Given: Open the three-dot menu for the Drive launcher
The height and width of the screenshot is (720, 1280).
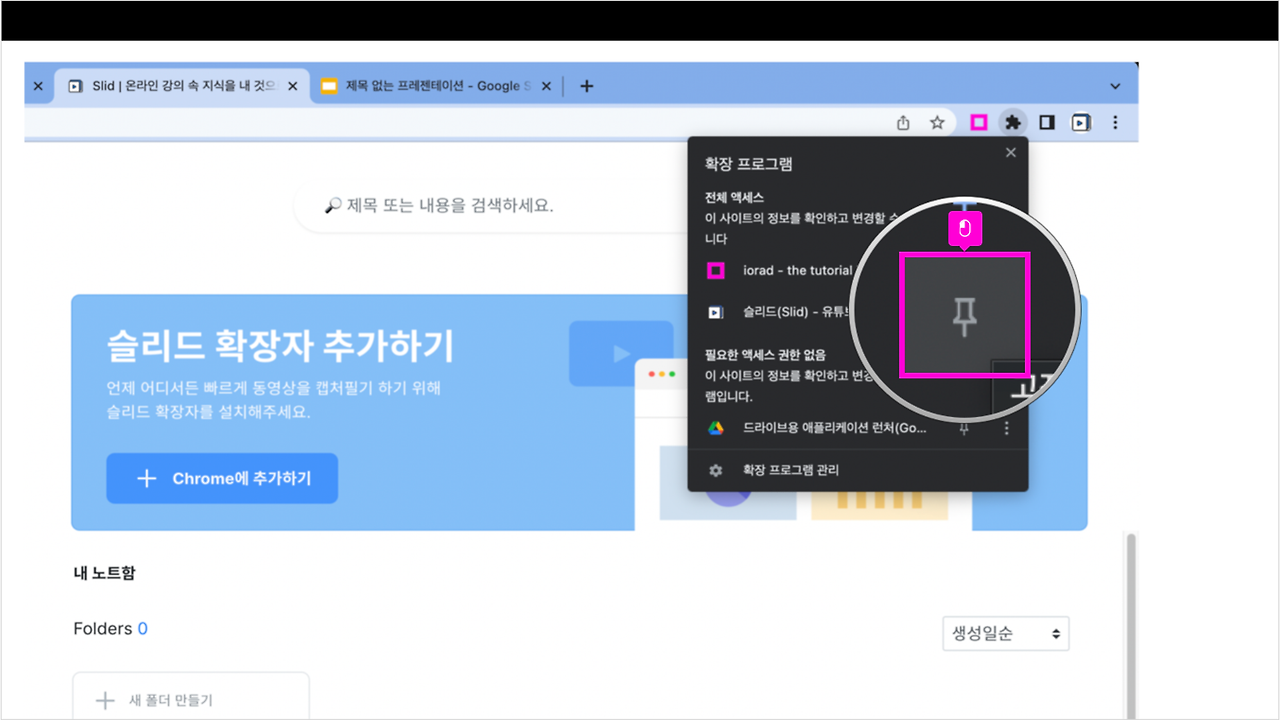Looking at the screenshot, I should (x=1006, y=428).
